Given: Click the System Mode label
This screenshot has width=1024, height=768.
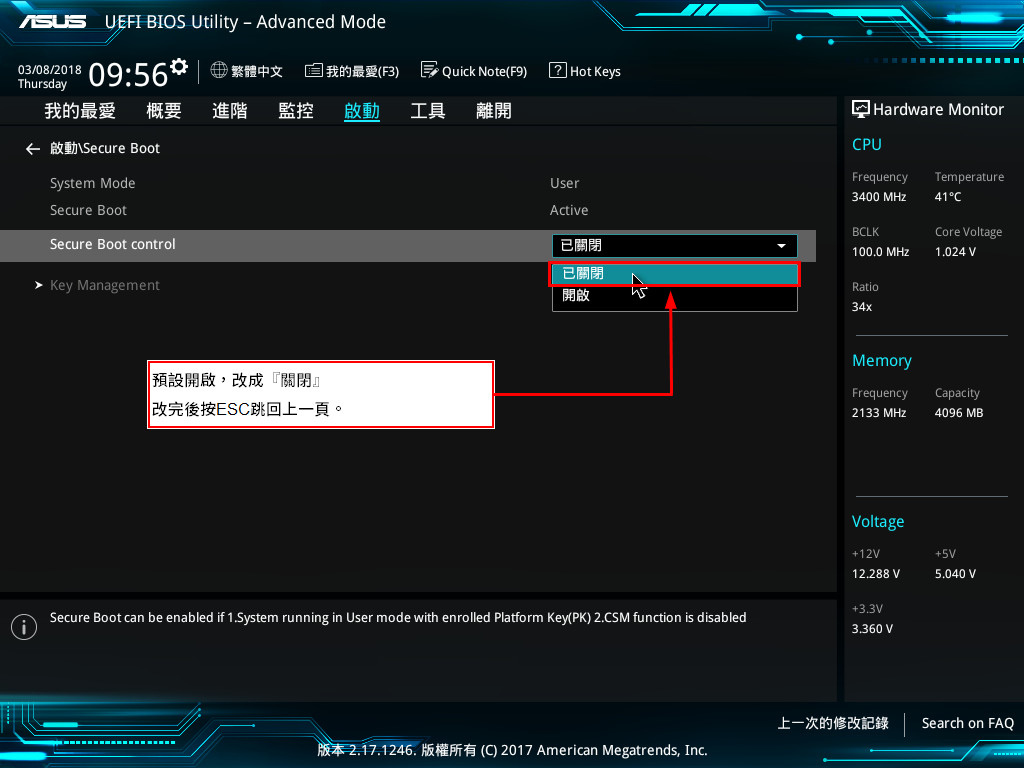Looking at the screenshot, I should coord(92,184).
